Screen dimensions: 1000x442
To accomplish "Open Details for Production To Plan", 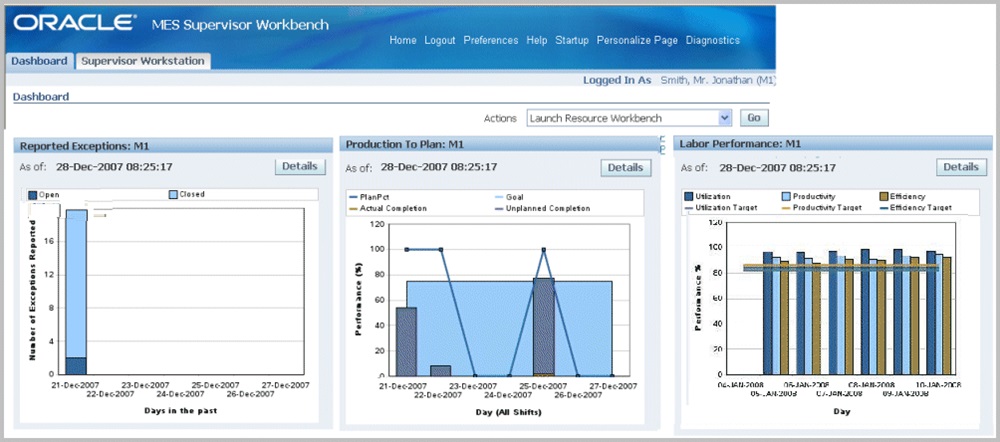I will point(625,168).
